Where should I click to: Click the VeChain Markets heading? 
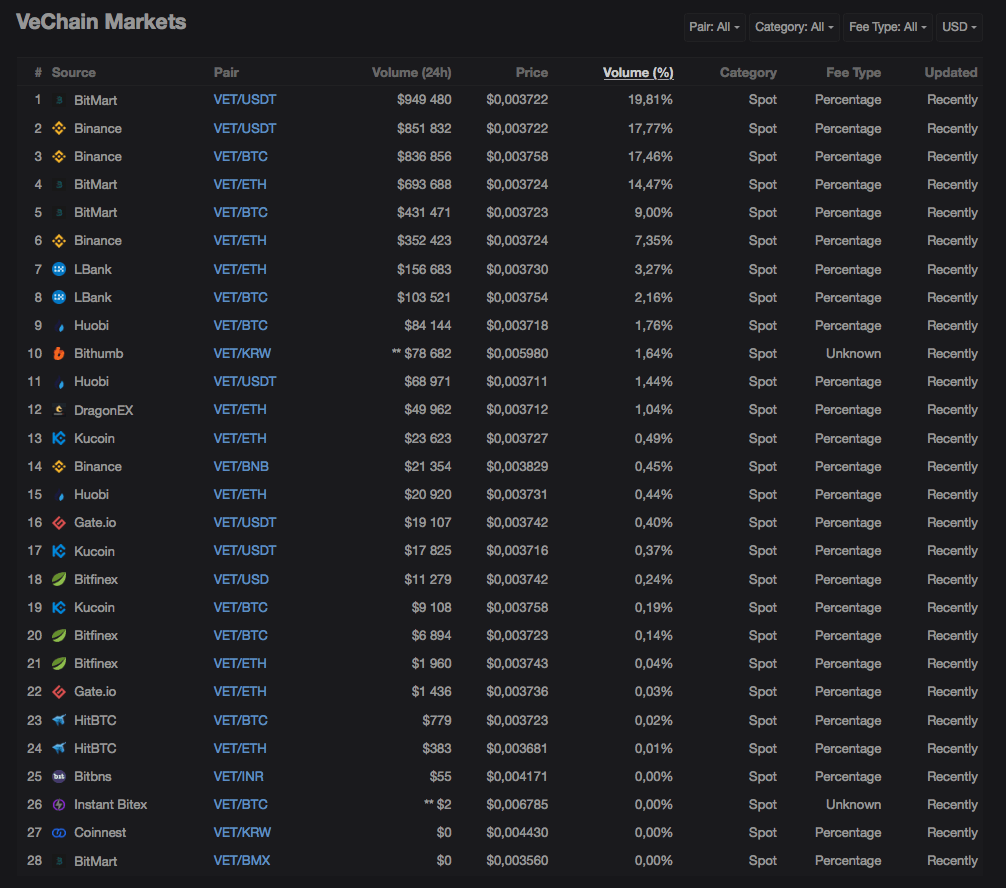point(101,22)
